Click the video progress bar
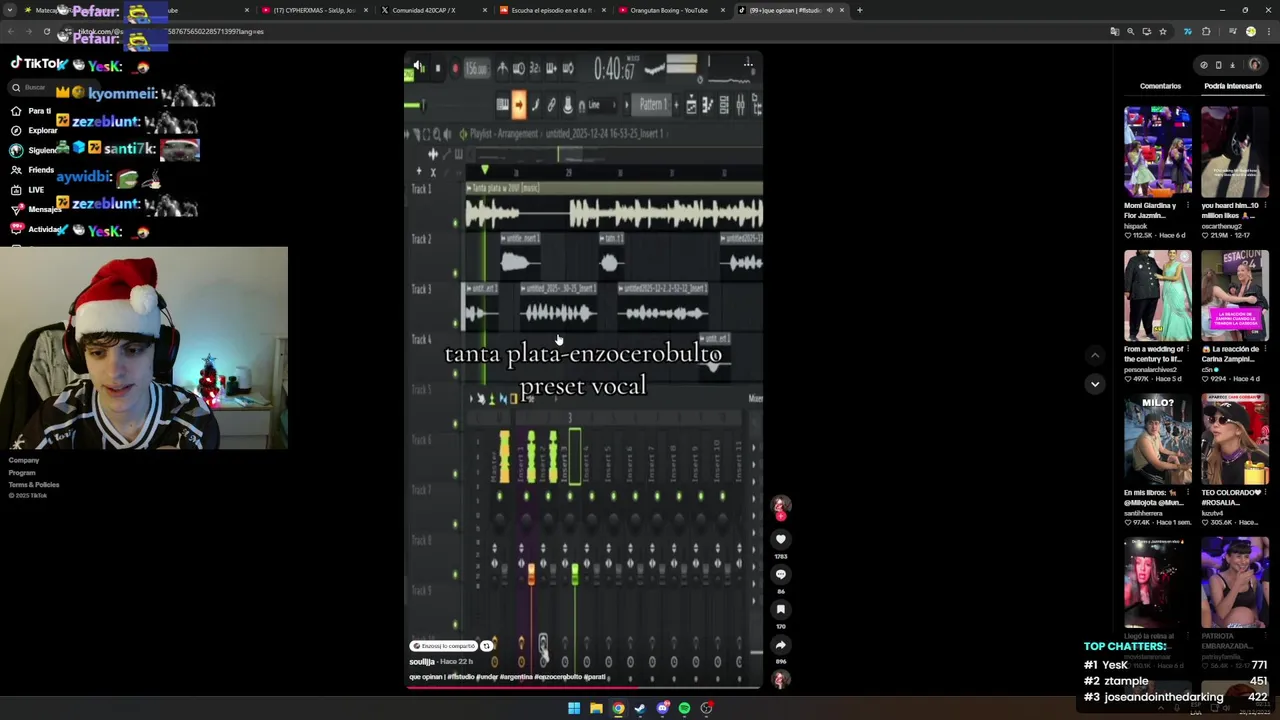The height and width of the screenshot is (720, 1280). 583,687
